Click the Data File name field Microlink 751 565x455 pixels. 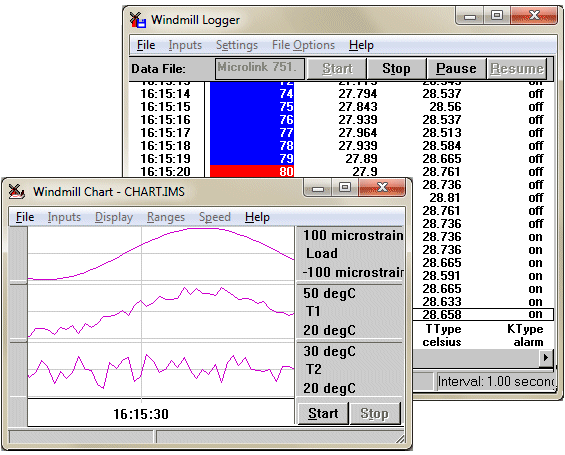pyautogui.click(x=260, y=68)
